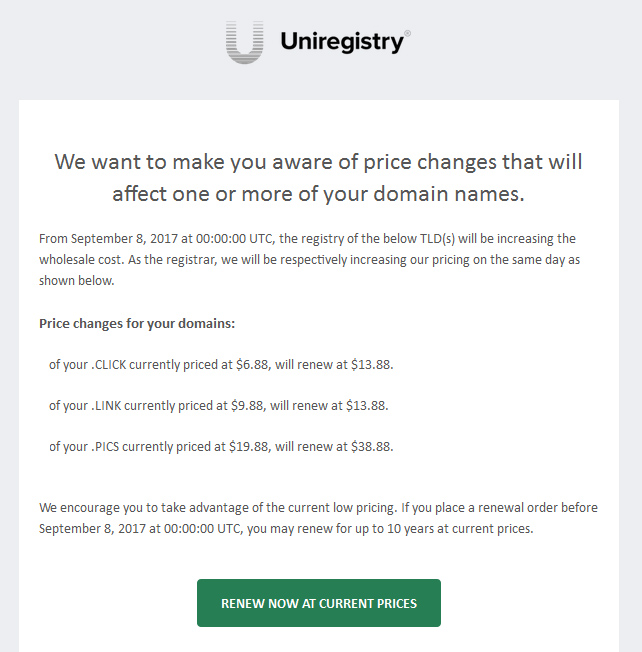Click the $9.88 current price

(x=248, y=405)
